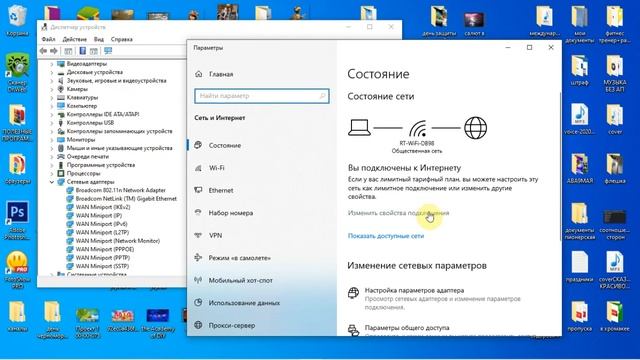Select the Сканер DrWeb desktop icon
This screenshot has height=360, width=640.
point(17,72)
